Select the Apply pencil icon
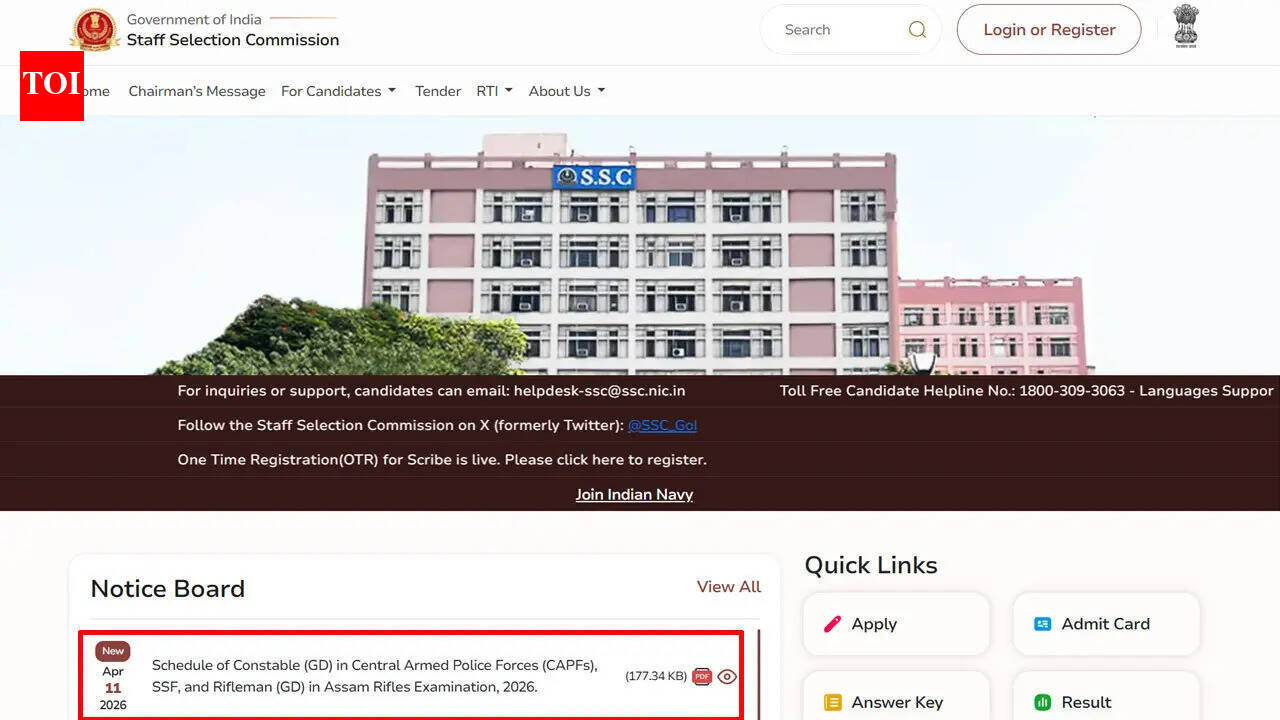1280x720 pixels. (832, 623)
